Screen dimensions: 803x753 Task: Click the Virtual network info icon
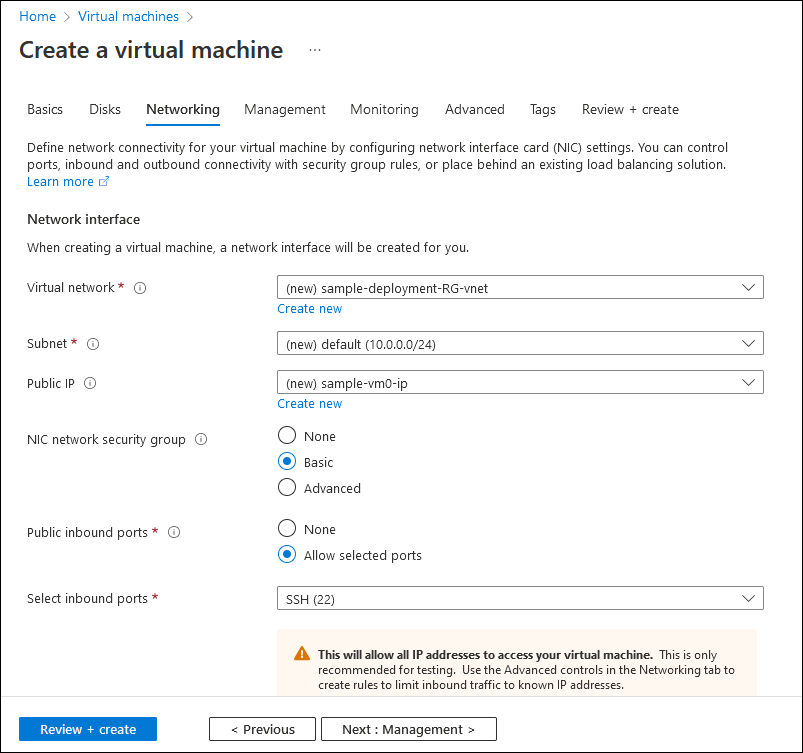pos(140,287)
